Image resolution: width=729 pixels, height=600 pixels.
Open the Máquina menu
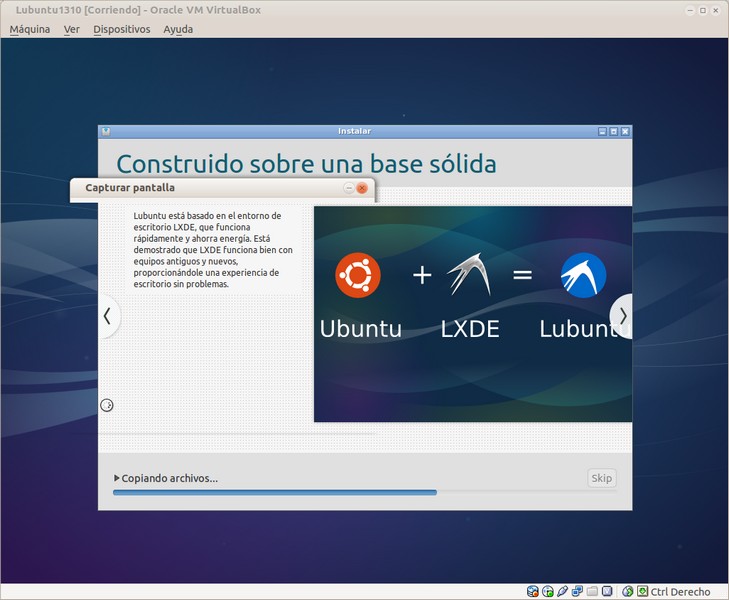29,29
